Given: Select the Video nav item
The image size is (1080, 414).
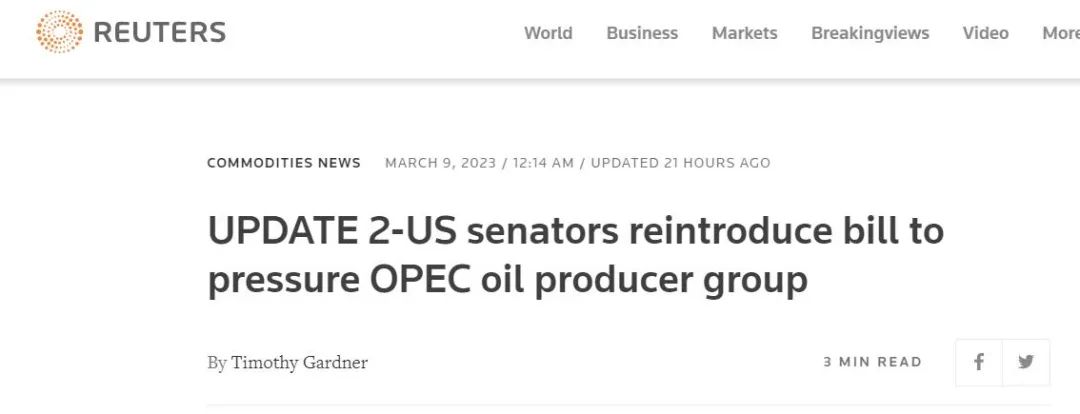Looking at the screenshot, I should pos(985,33).
